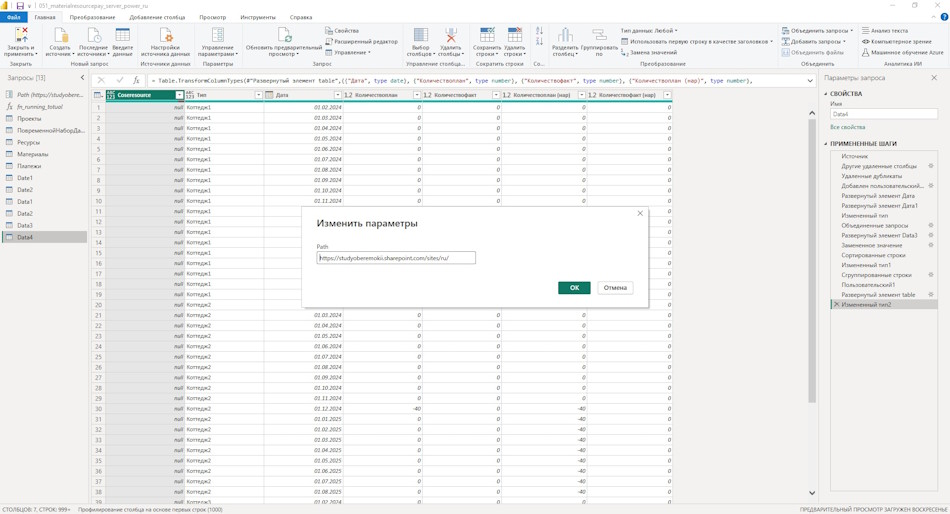This screenshot has width=950, height=514.
Task: Switch to the Инструменты tab
Action: (257, 17)
